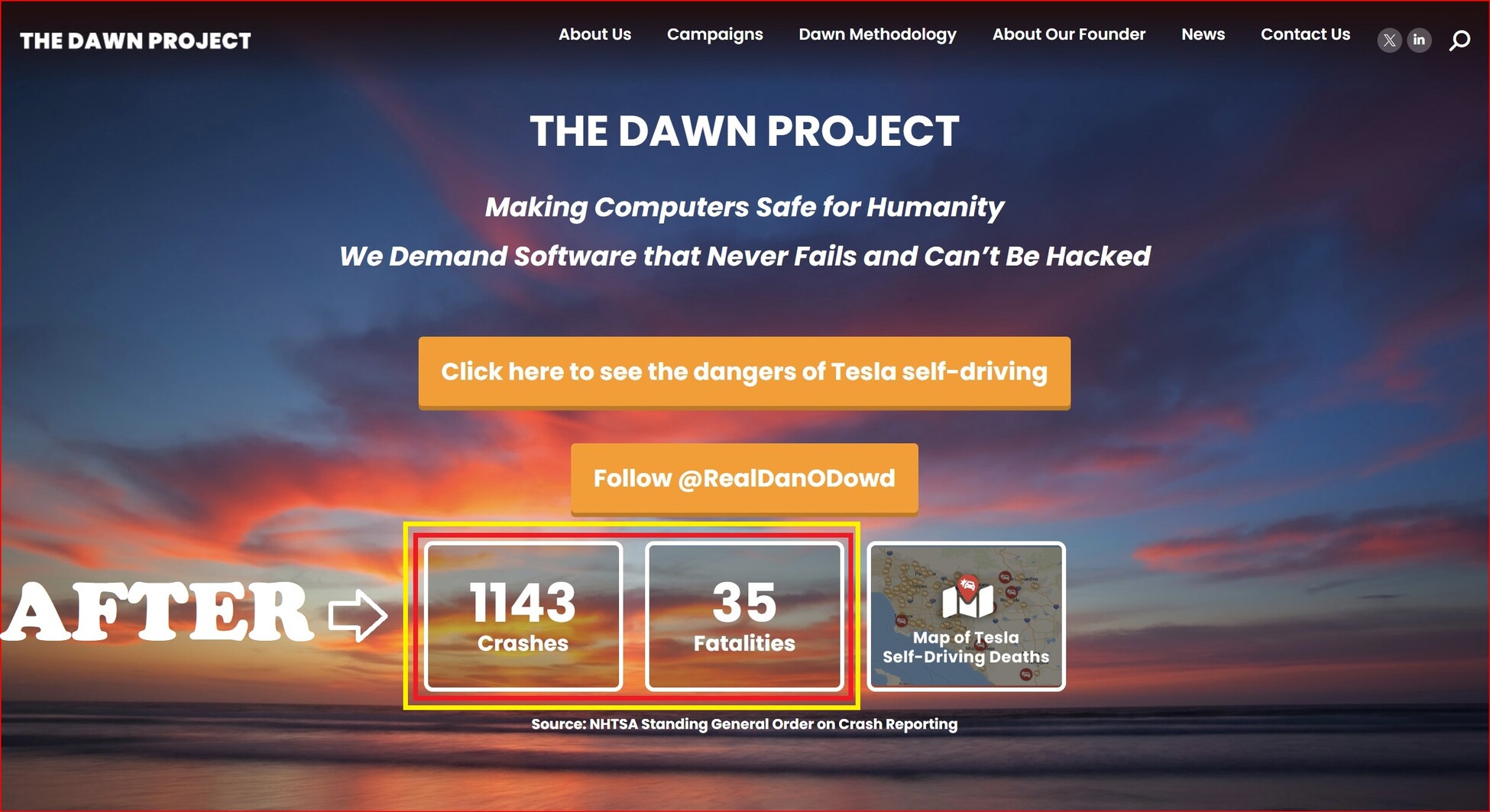Select News in the navigation bar
This screenshot has height=812, width=1490.
(x=1203, y=34)
